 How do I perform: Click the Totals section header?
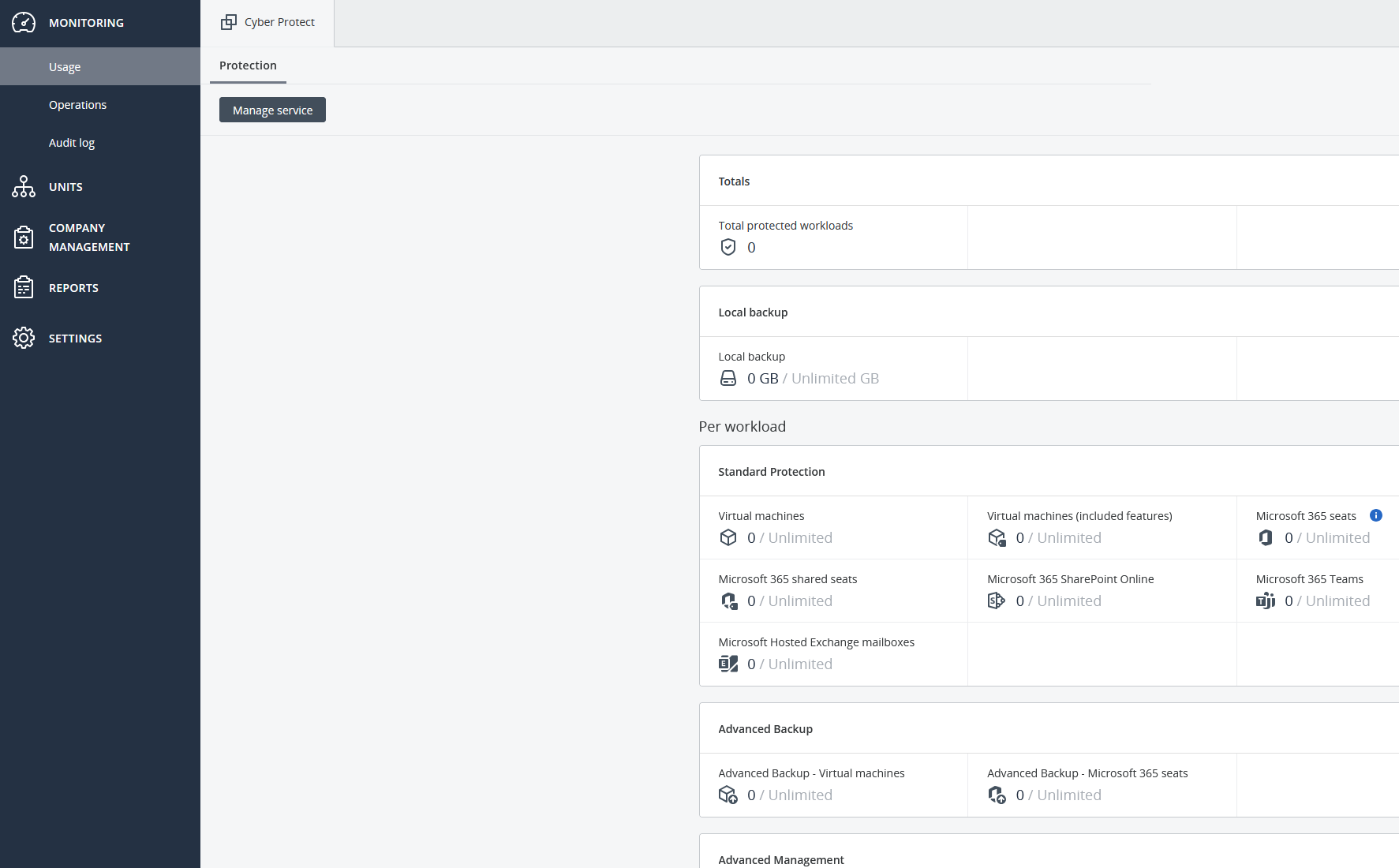(x=734, y=181)
